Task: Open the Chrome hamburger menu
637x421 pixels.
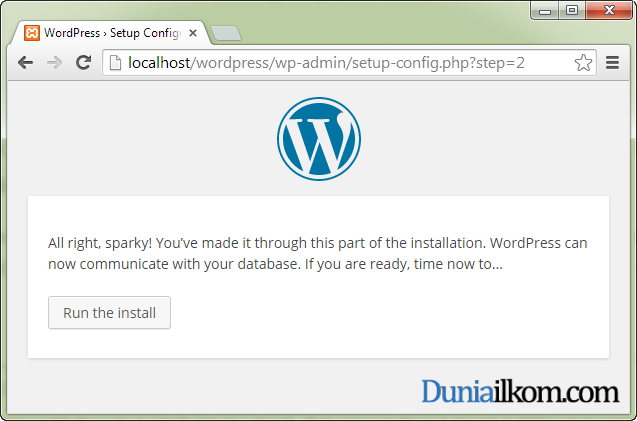Action: 612,63
